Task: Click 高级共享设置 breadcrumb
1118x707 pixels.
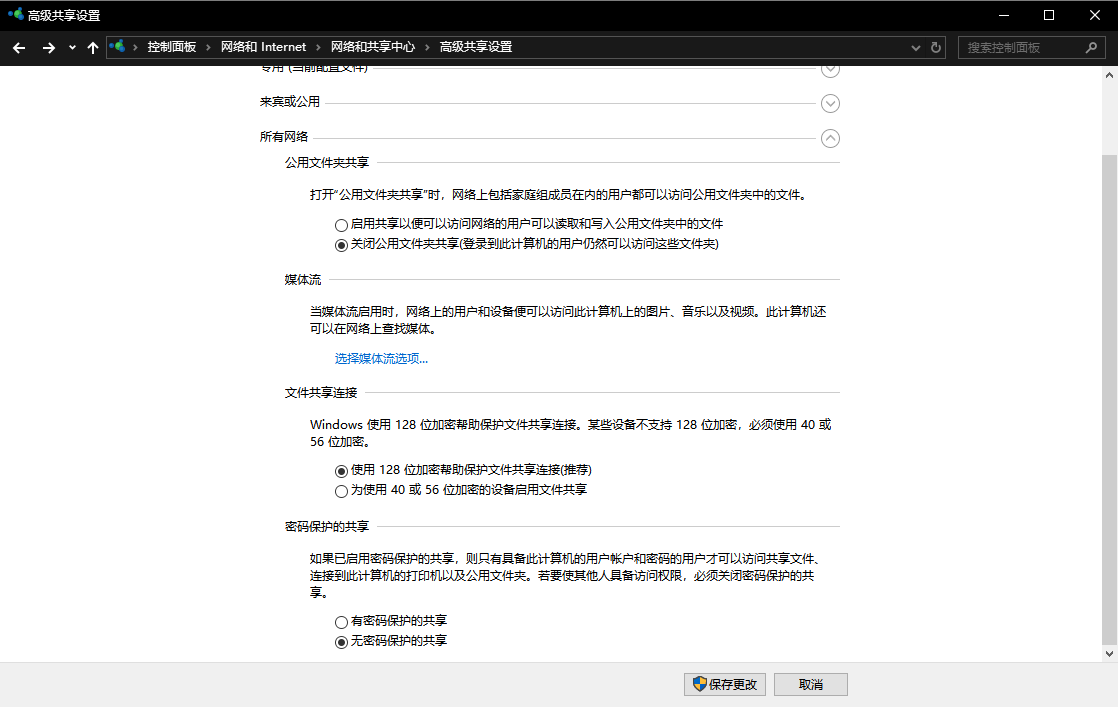Action: point(476,47)
